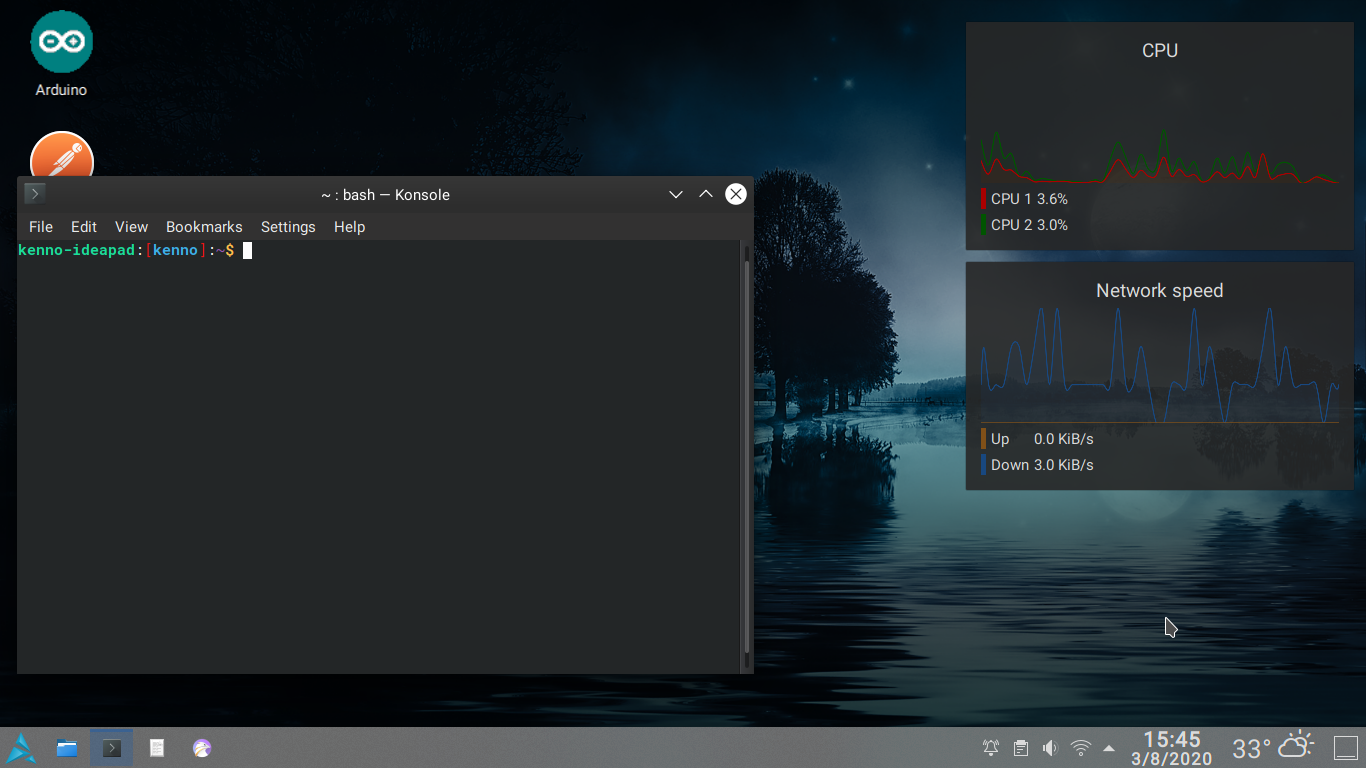
Task: Open the Wi-Fi network tray icon
Action: pos(1080,748)
